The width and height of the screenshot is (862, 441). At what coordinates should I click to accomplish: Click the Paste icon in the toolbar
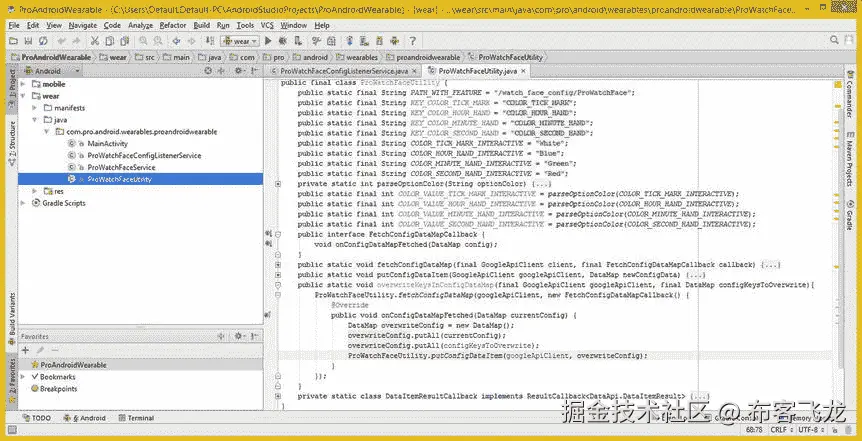coord(125,41)
